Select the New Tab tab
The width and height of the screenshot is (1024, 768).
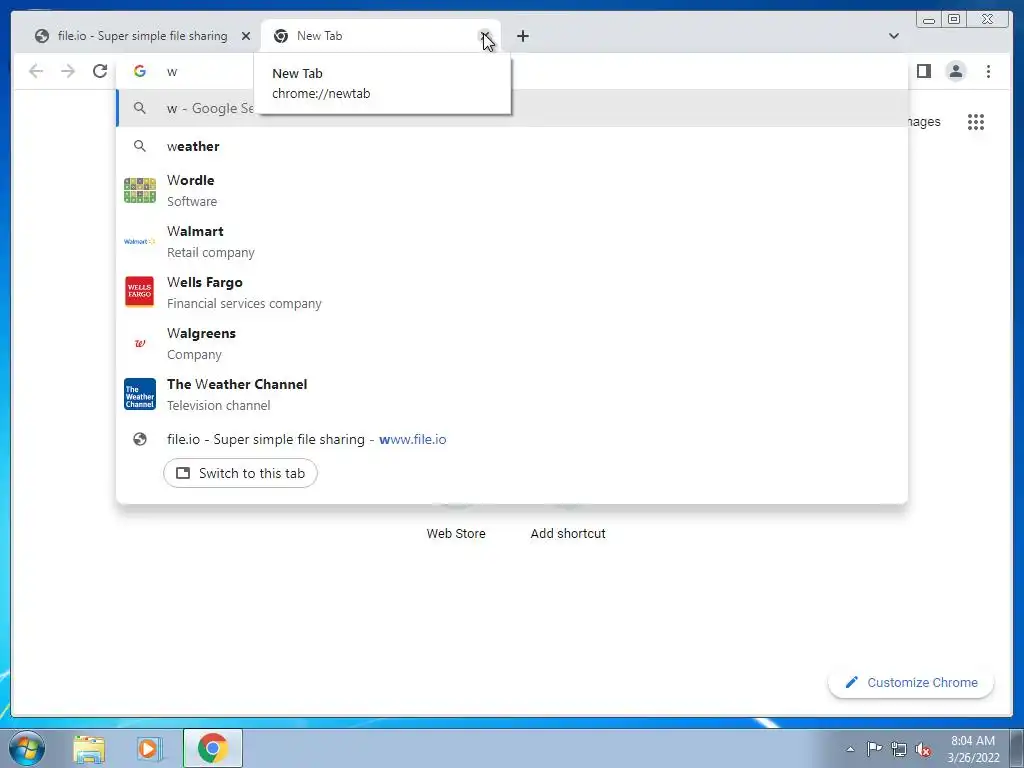379,36
